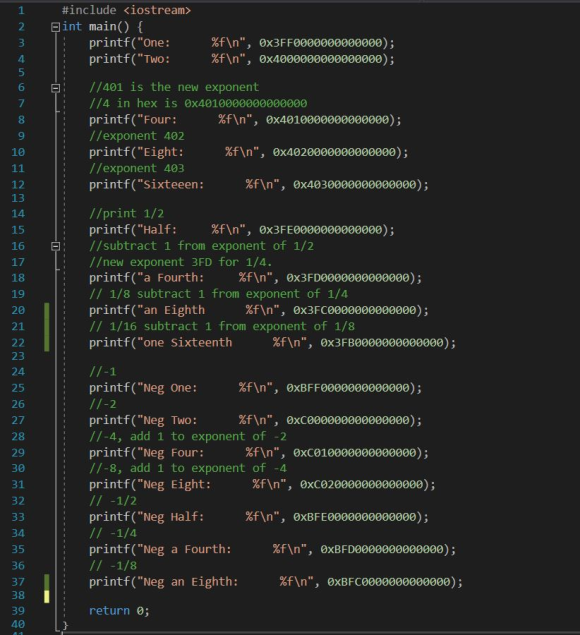Collapse the main function fold box

click(x=55, y=27)
